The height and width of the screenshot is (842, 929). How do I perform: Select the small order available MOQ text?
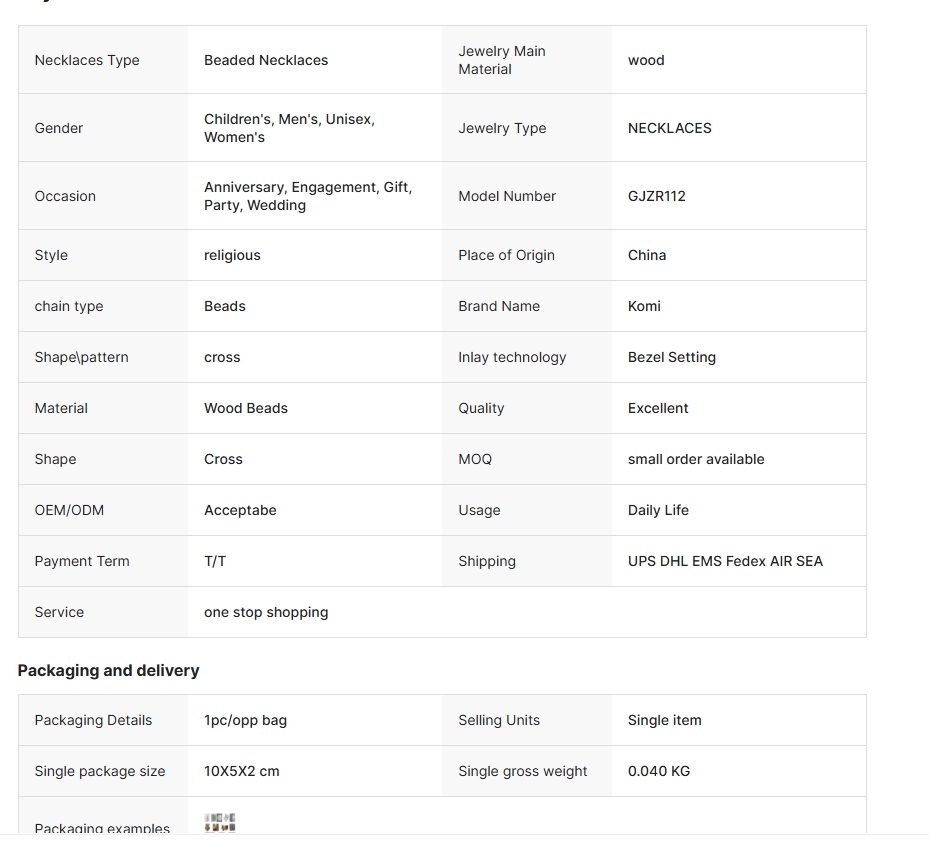coord(696,459)
